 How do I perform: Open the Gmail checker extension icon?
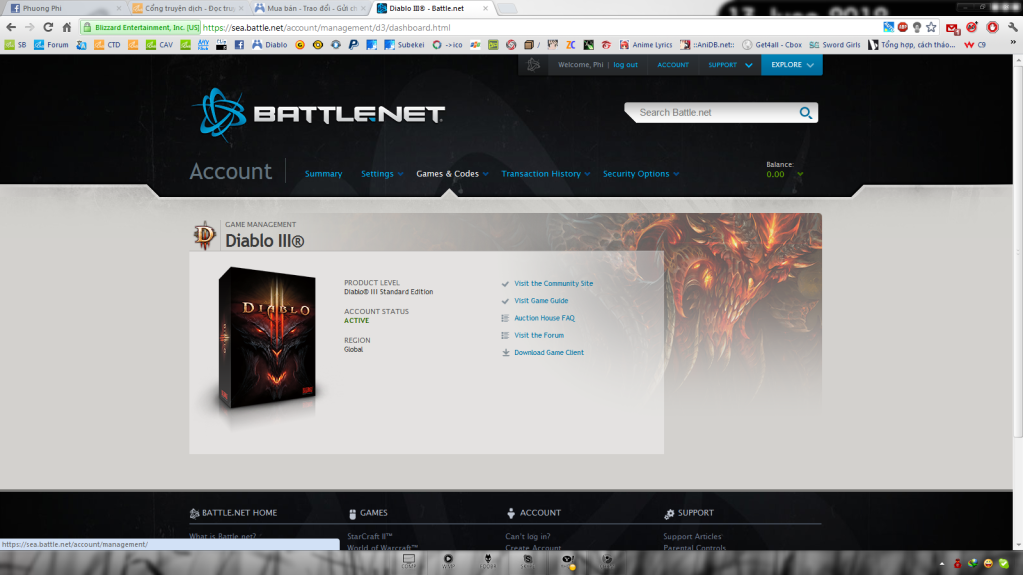pyautogui.click(x=952, y=27)
